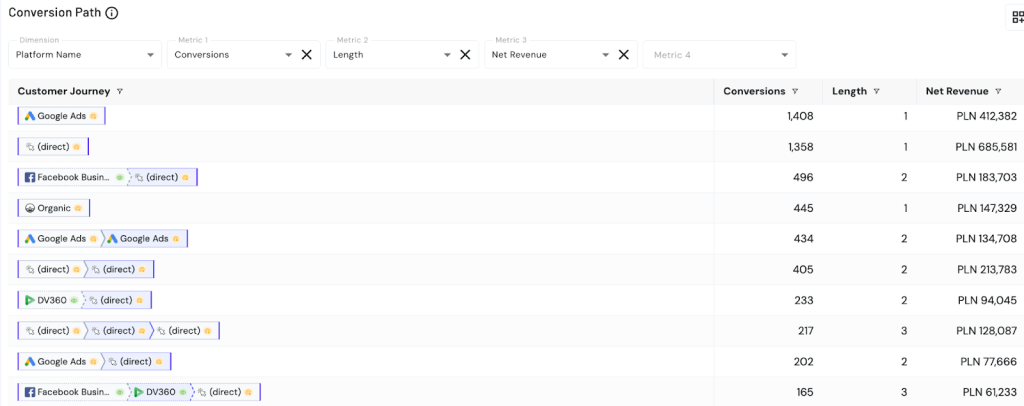This screenshot has width=1024, height=406.
Task: Click the Organic icon in the journey row
Action: pos(29,208)
